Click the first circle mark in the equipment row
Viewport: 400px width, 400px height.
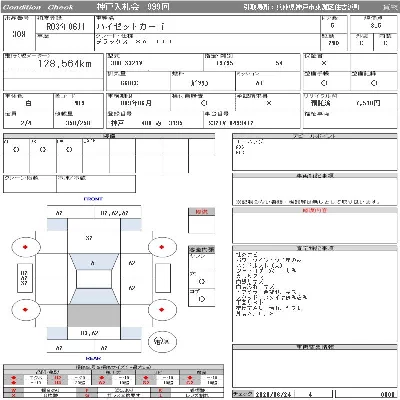pos(16,150)
